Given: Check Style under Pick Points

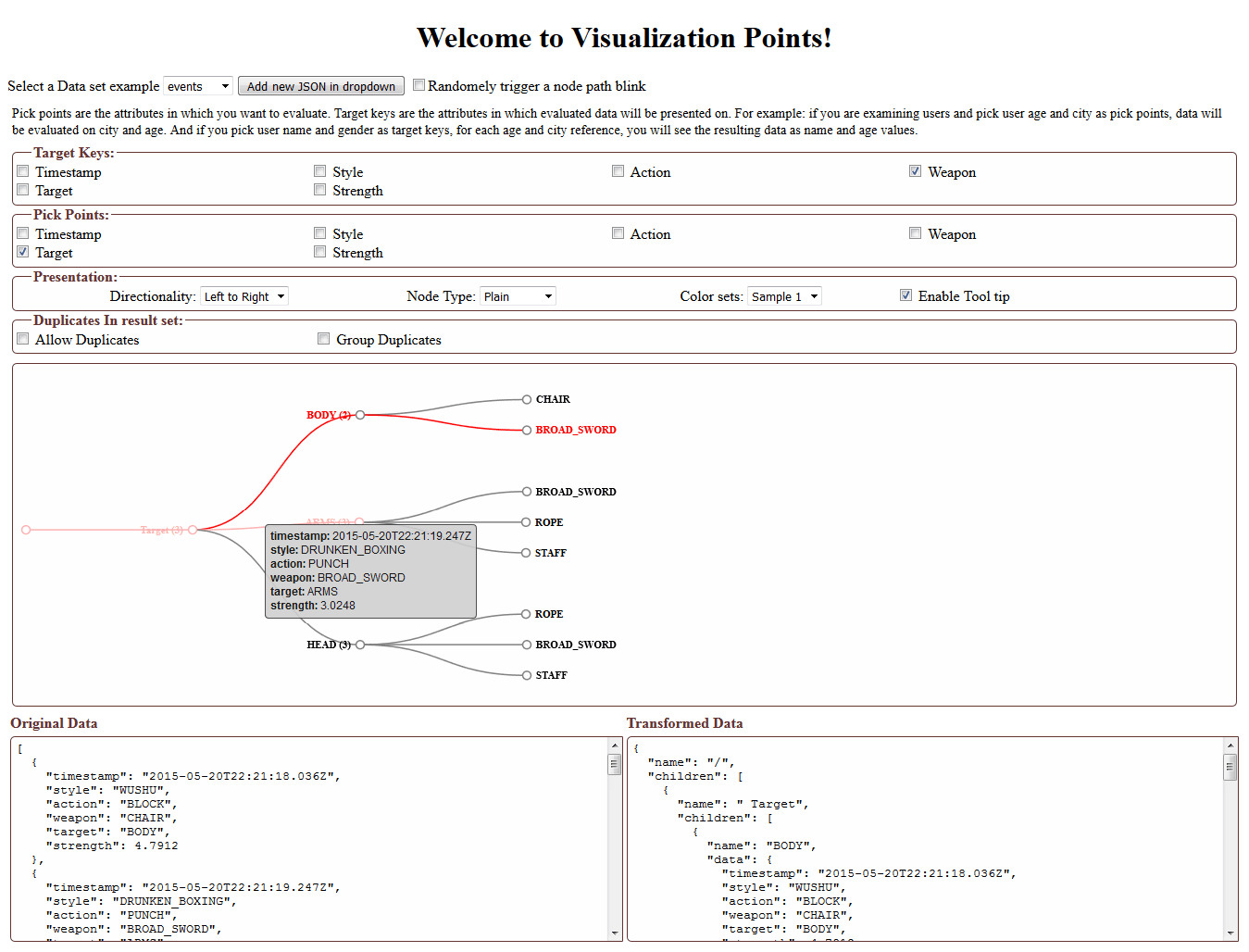Looking at the screenshot, I should pyautogui.click(x=320, y=233).
